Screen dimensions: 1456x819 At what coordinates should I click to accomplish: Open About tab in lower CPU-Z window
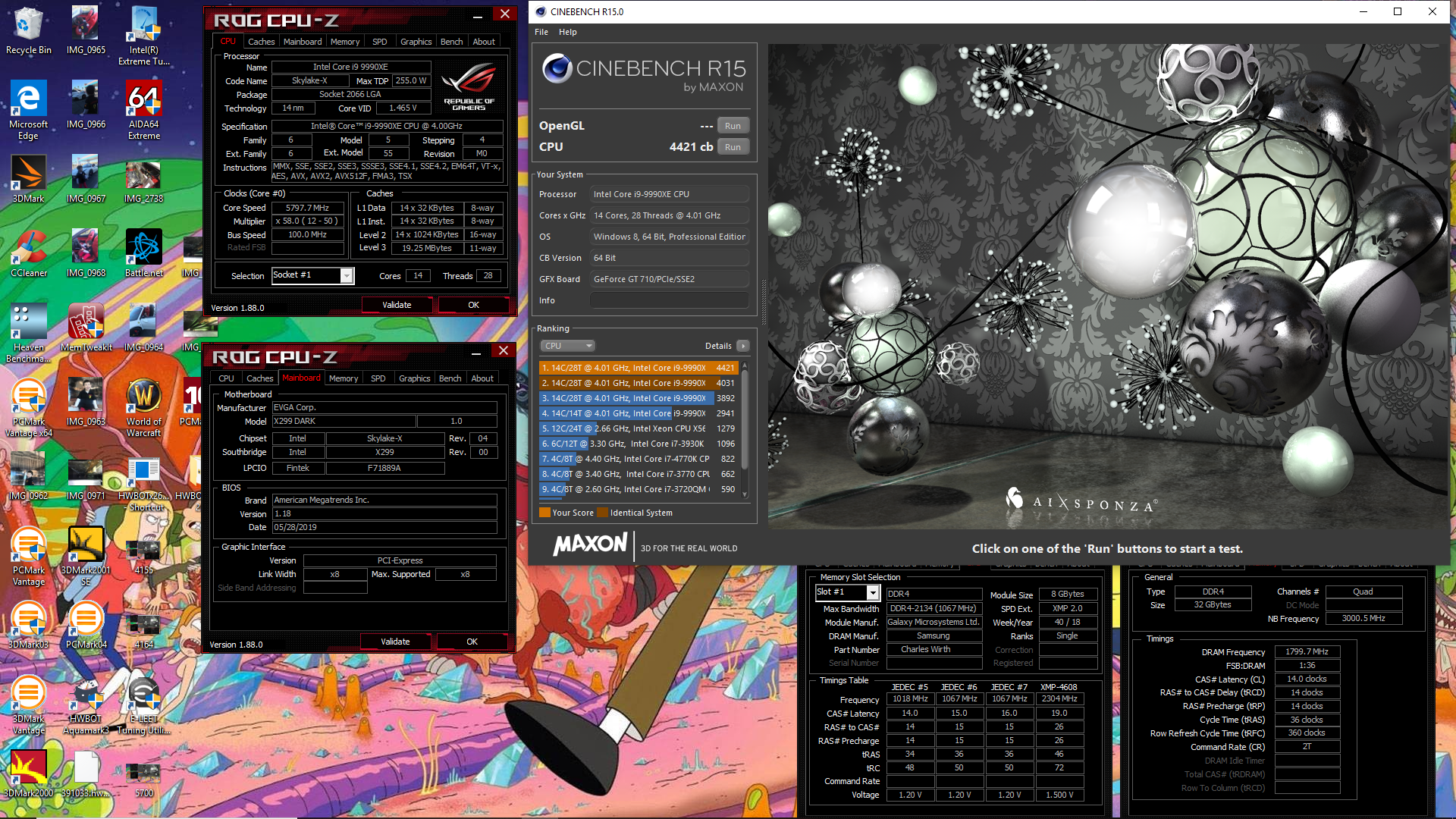tap(482, 378)
